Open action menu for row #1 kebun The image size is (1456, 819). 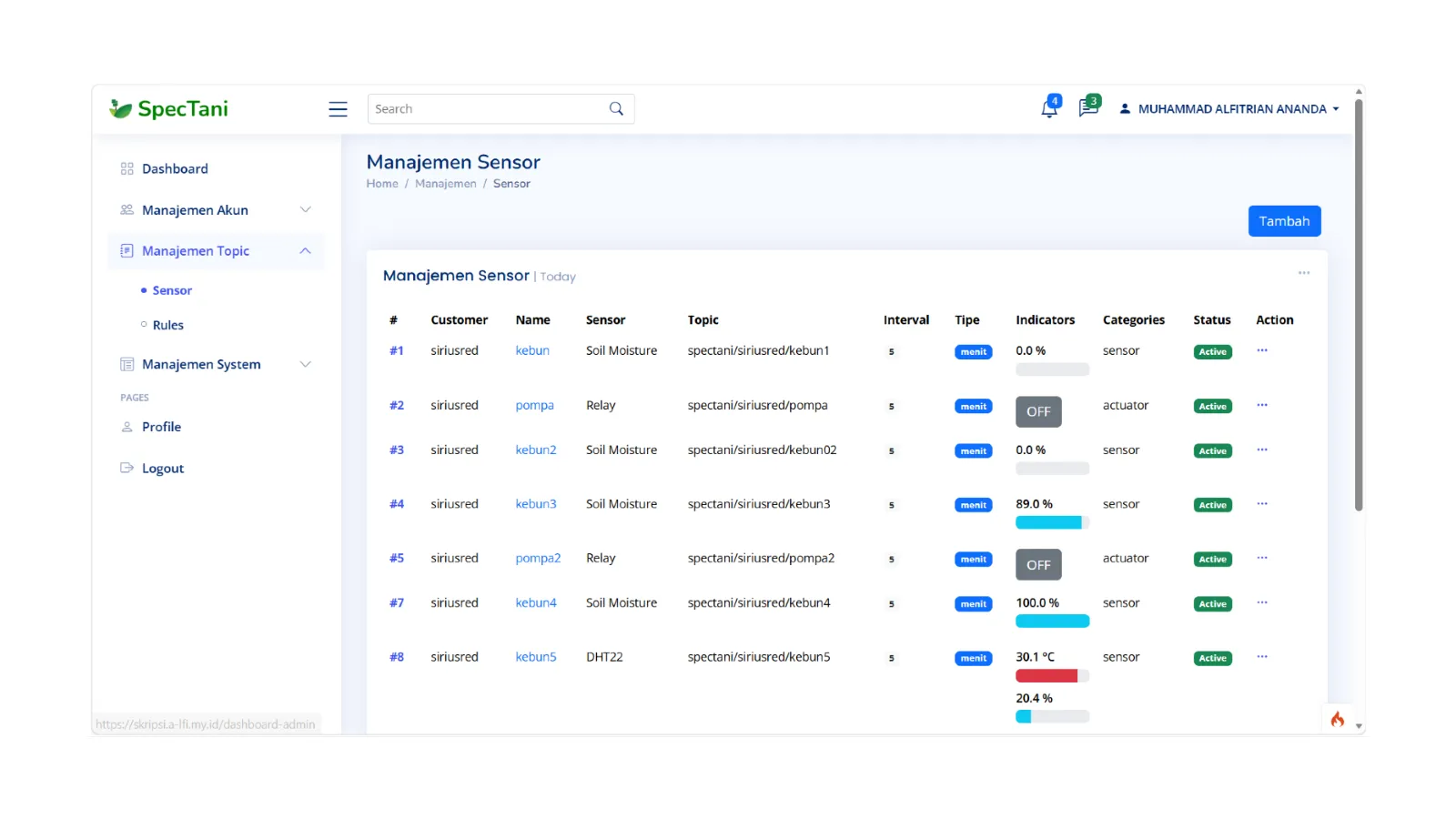click(1262, 350)
